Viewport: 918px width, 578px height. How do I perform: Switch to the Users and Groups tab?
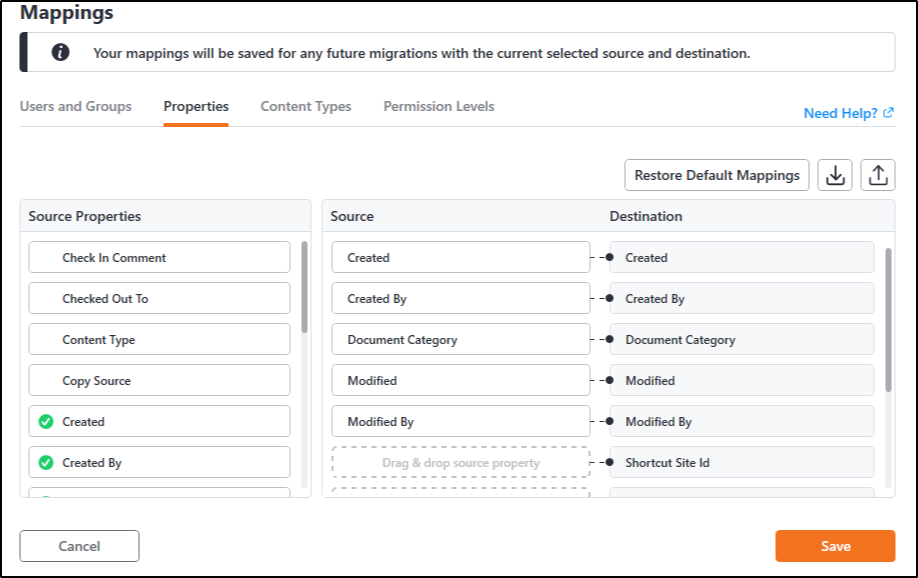click(x=76, y=106)
